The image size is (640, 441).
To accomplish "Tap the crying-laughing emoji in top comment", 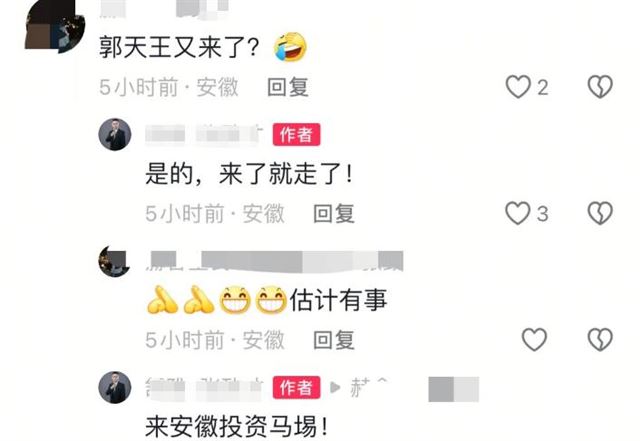I will pyautogui.click(x=290, y=47).
